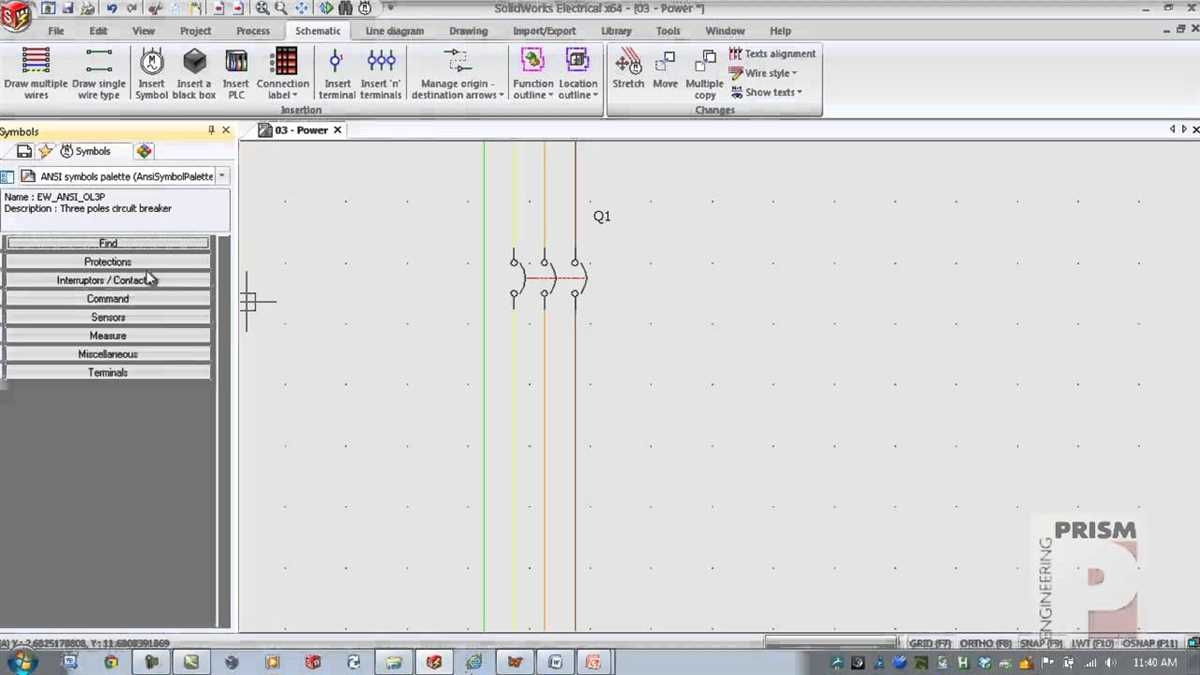This screenshot has width=1200, height=675.
Task: Select the Draw multiple wires tool
Action: pyautogui.click(x=35, y=70)
